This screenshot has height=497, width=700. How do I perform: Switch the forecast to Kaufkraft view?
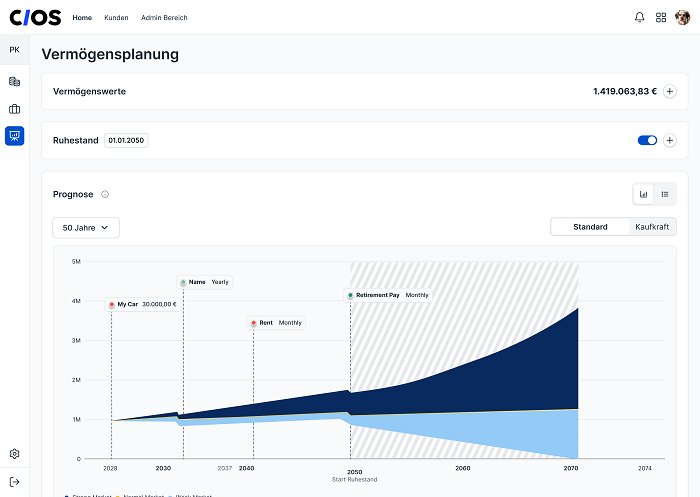(652, 227)
